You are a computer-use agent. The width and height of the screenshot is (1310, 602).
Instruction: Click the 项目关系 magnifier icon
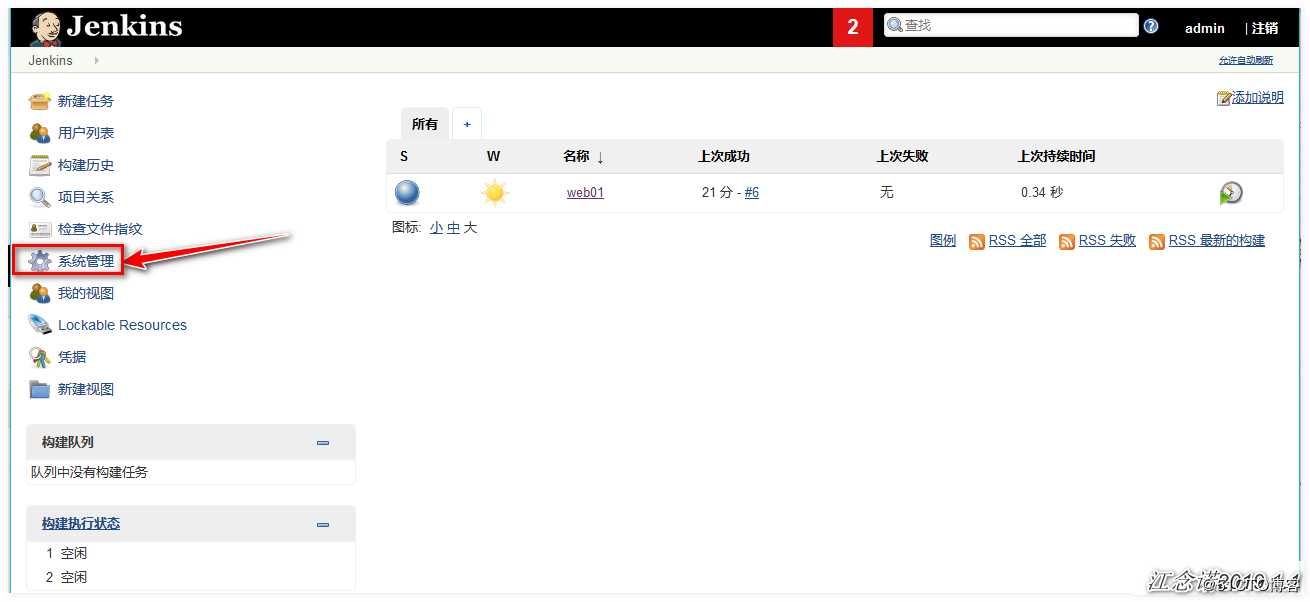click(40, 197)
